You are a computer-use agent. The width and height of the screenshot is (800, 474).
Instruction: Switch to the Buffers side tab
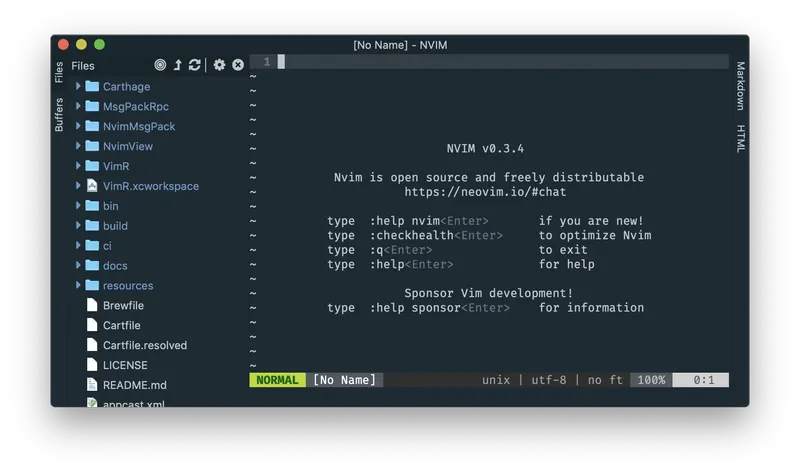coord(59,115)
